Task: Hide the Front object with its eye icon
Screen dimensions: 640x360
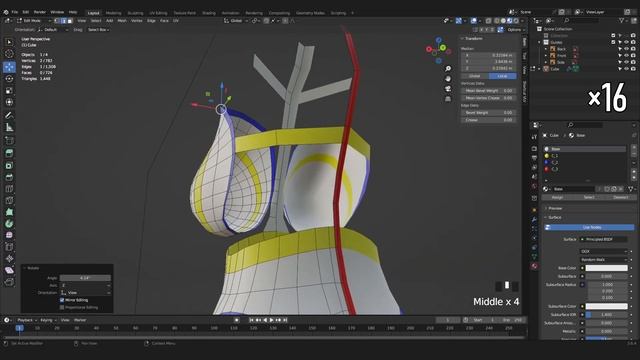Action: click(626, 56)
